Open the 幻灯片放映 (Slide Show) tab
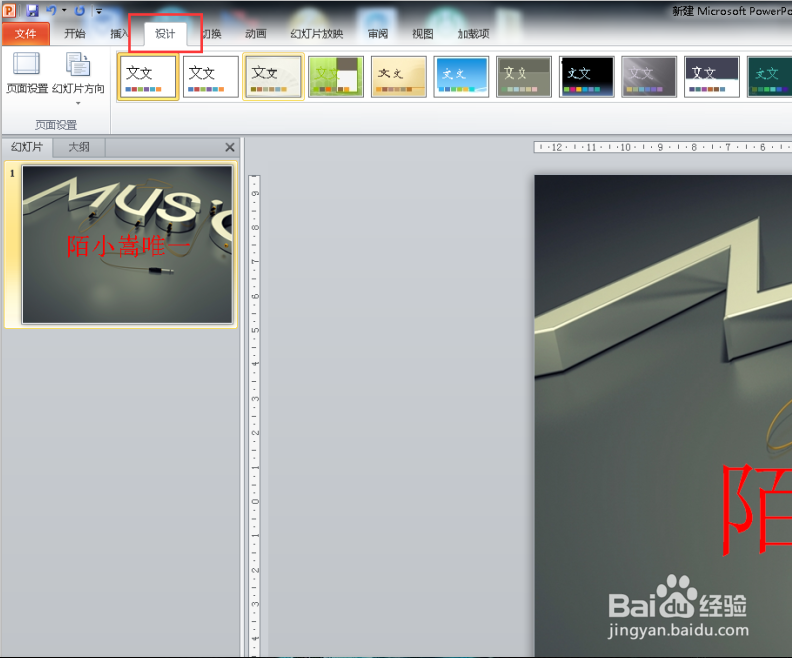The width and height of the screenshot is (792, 658). 317,34
